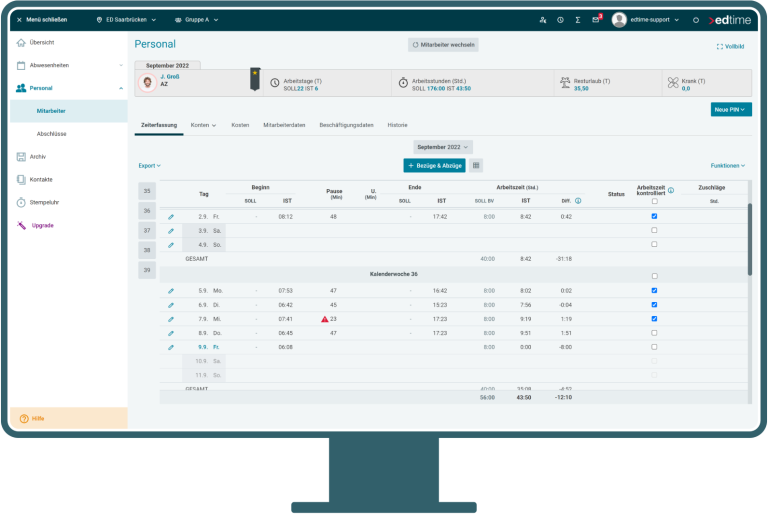Click the mail icon with notification badge
768x521 pixels.
tap(596, 19)
